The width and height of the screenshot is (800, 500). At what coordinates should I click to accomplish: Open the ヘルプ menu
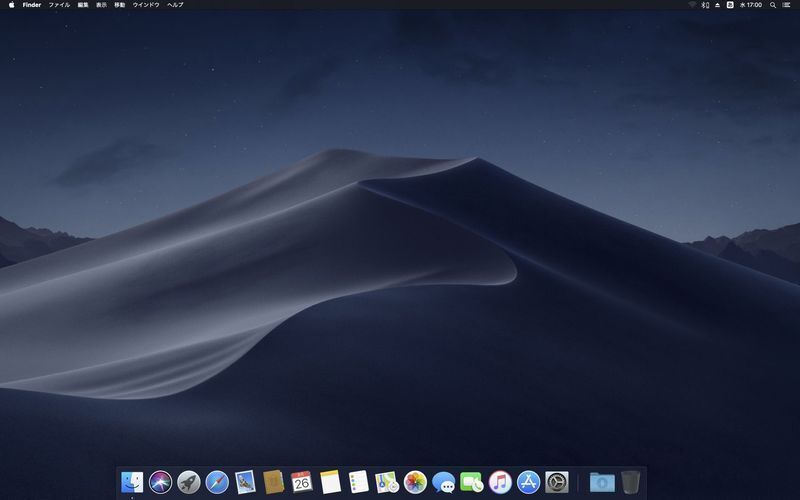(x=175, y=5)
